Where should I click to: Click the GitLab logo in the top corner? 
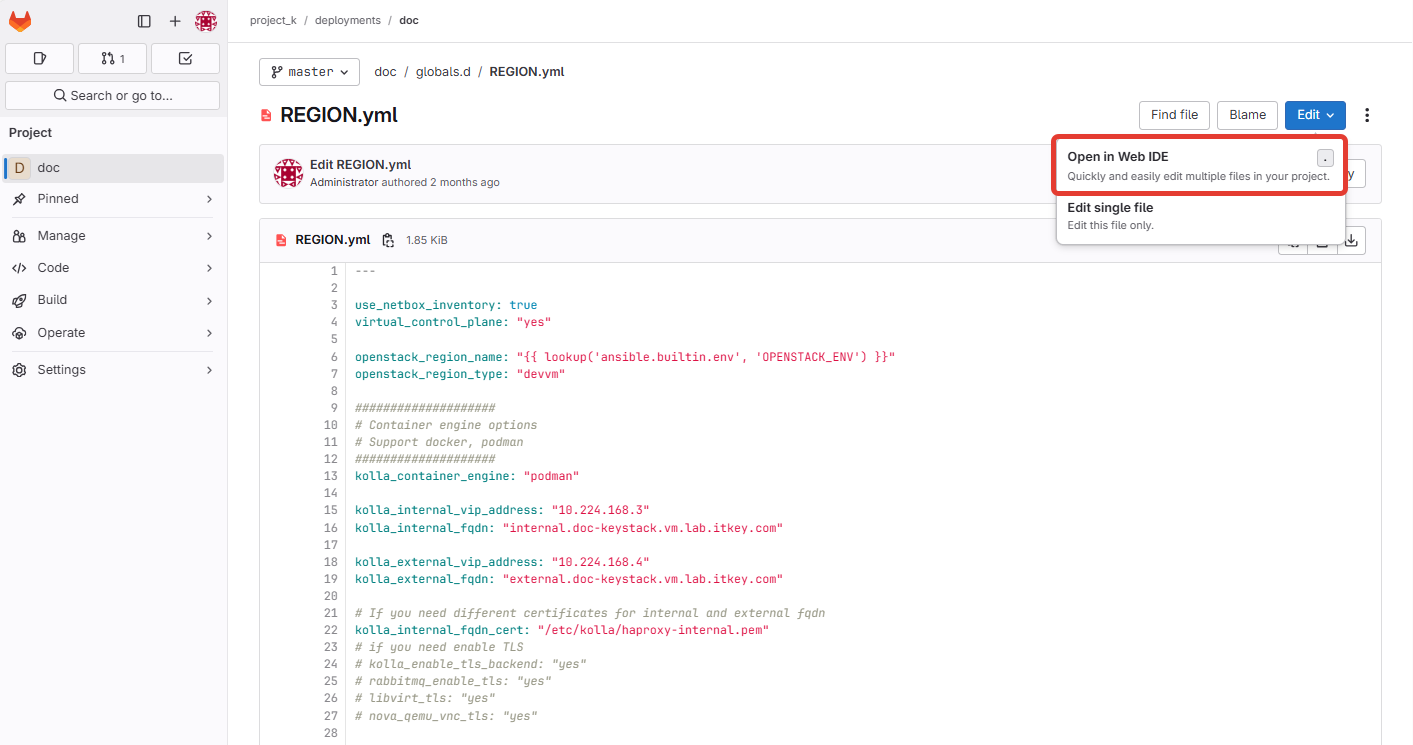(x=20, y=20)
